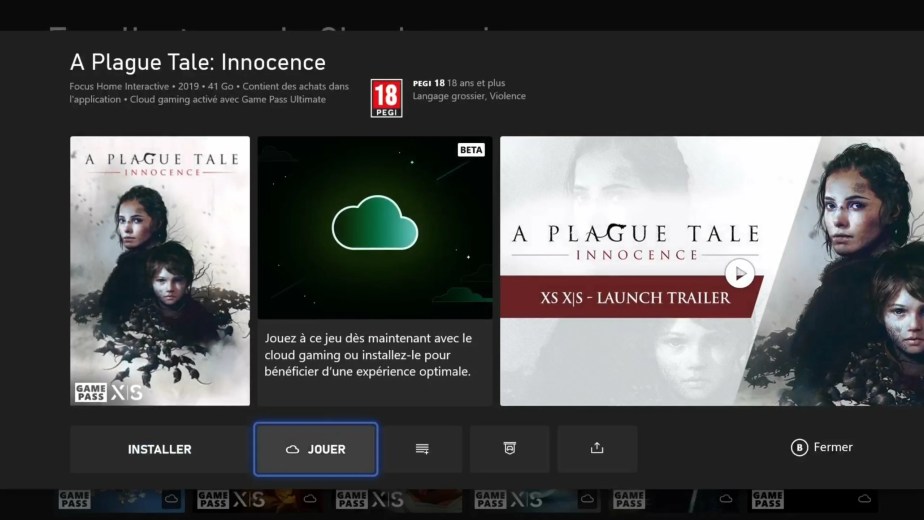The width and height of the screenshot is (924, 520).
Task: Click the X|S logo on cover art
Action: pyautogui.click(x=127, y=392)
